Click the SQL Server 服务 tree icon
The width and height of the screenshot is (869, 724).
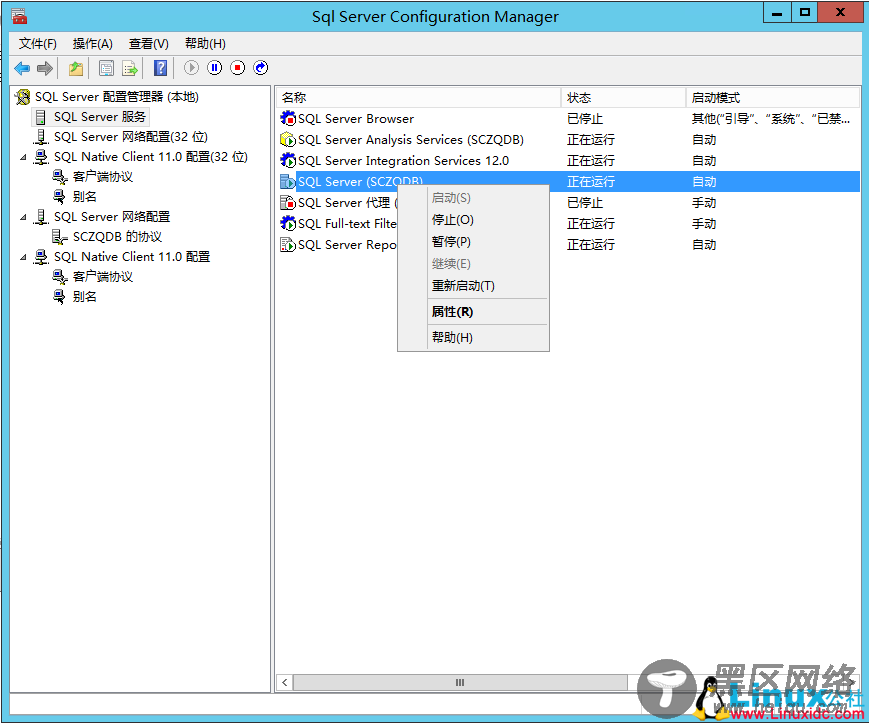pyautogui.click(x=40, y=117)
